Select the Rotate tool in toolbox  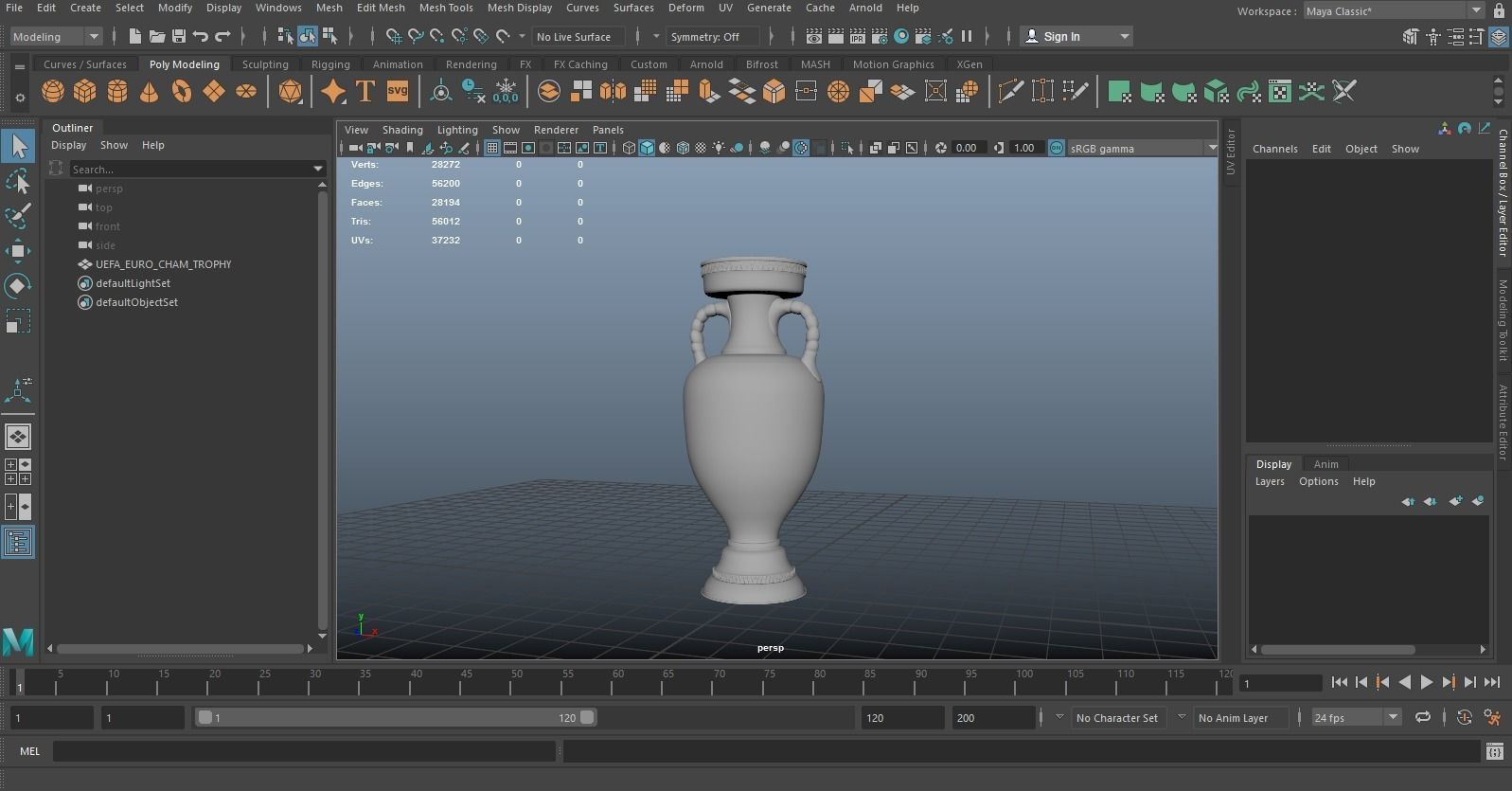click(18, 286)
